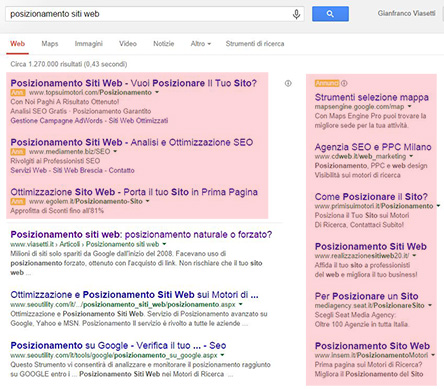Open the Notizie tab
This screenshot has width=444, height=389.
(164, 44)
